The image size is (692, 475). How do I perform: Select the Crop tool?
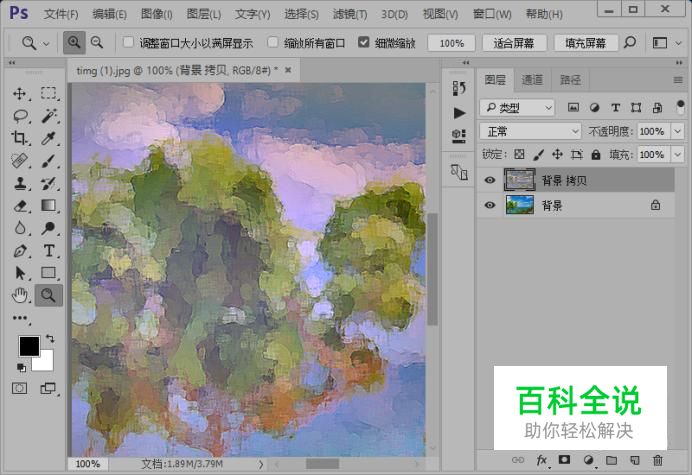pos(19,138)
